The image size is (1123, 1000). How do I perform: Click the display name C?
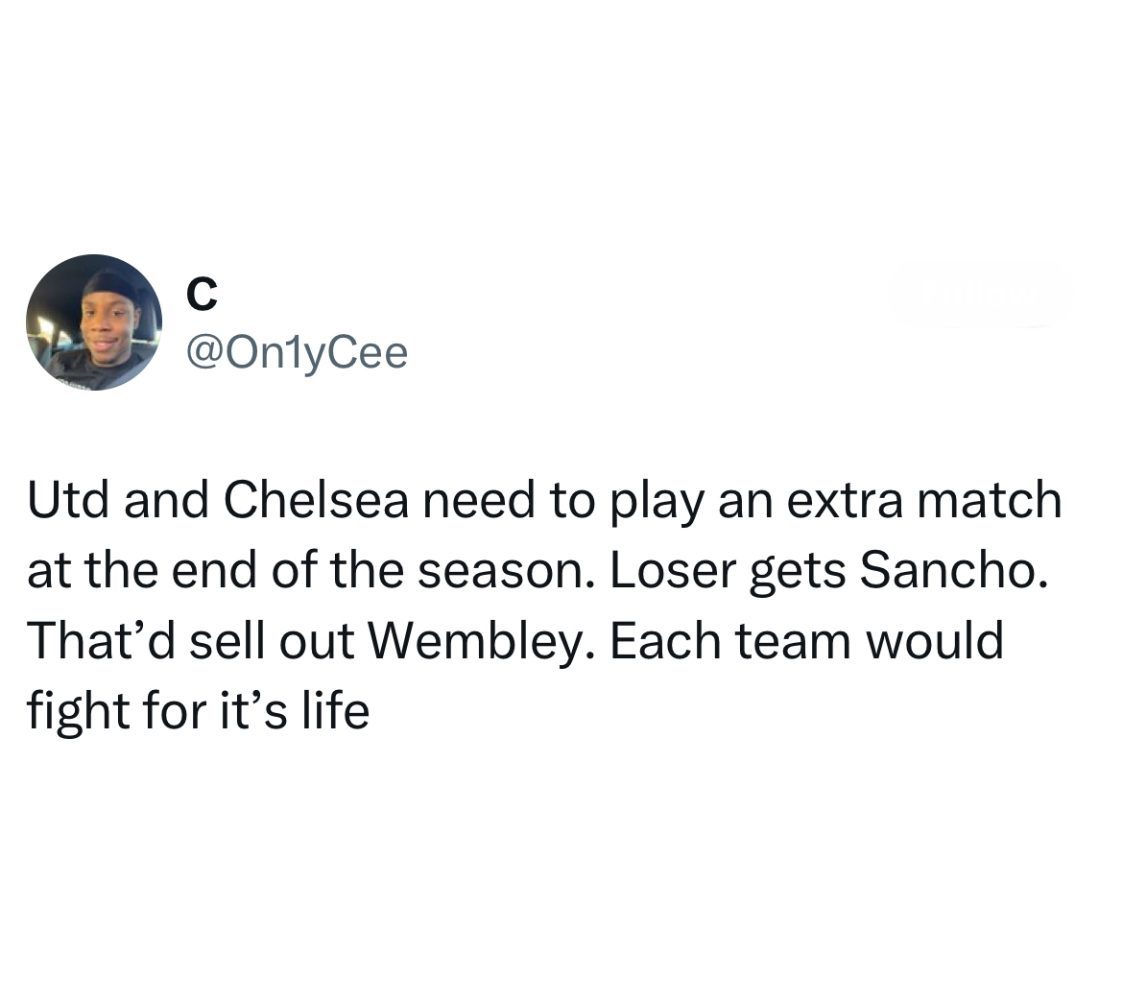pos(201,295)
